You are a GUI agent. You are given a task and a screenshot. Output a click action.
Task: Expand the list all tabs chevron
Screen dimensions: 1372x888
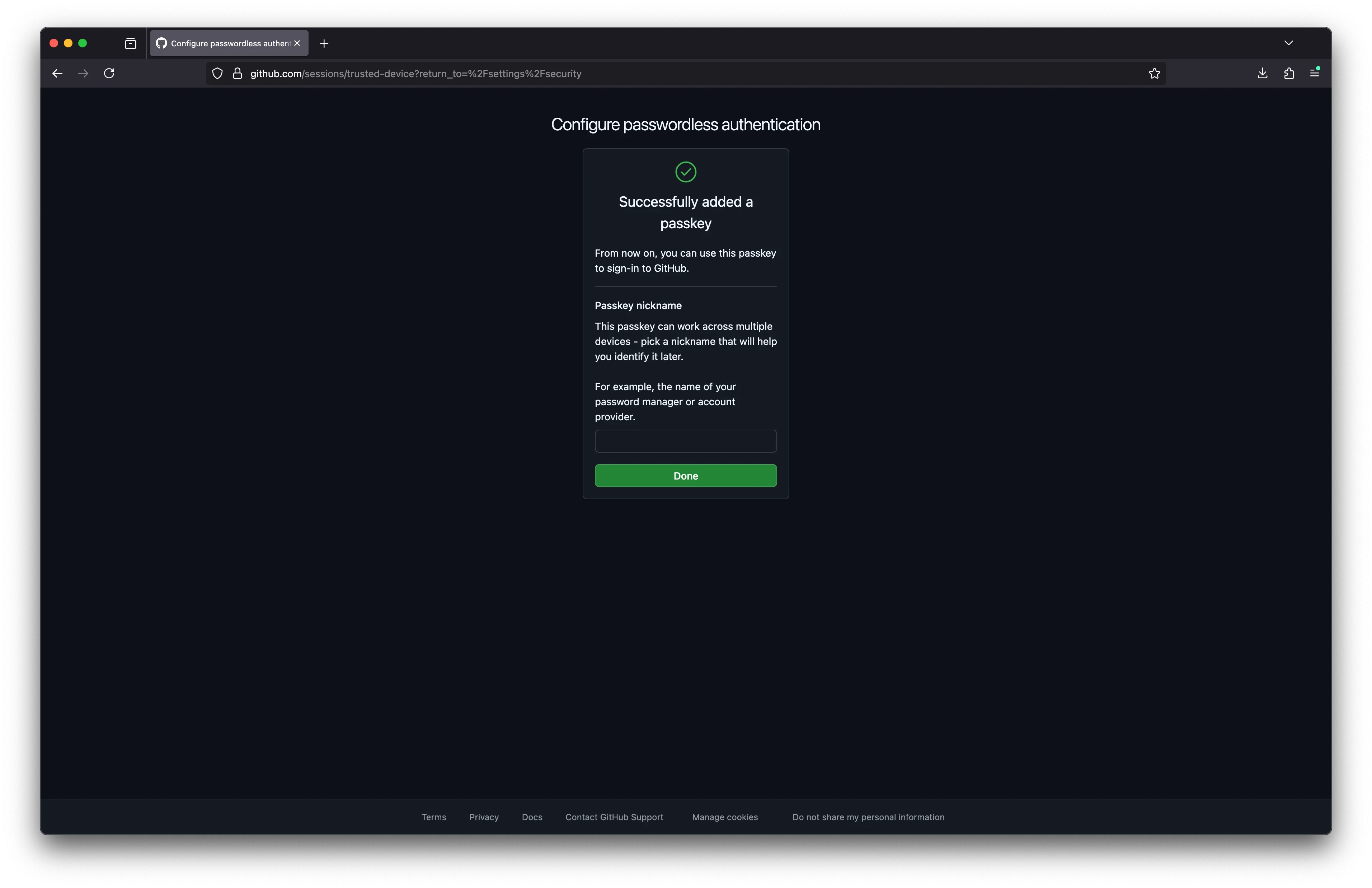point(1288,43)
